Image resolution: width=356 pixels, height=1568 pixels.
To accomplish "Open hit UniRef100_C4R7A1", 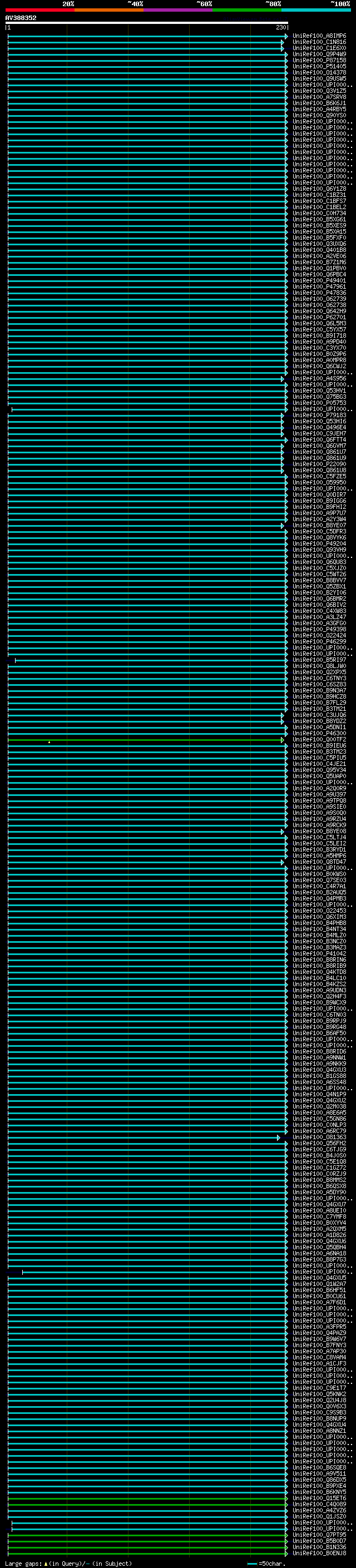I will pyautogui.click(x=319, y=886).
